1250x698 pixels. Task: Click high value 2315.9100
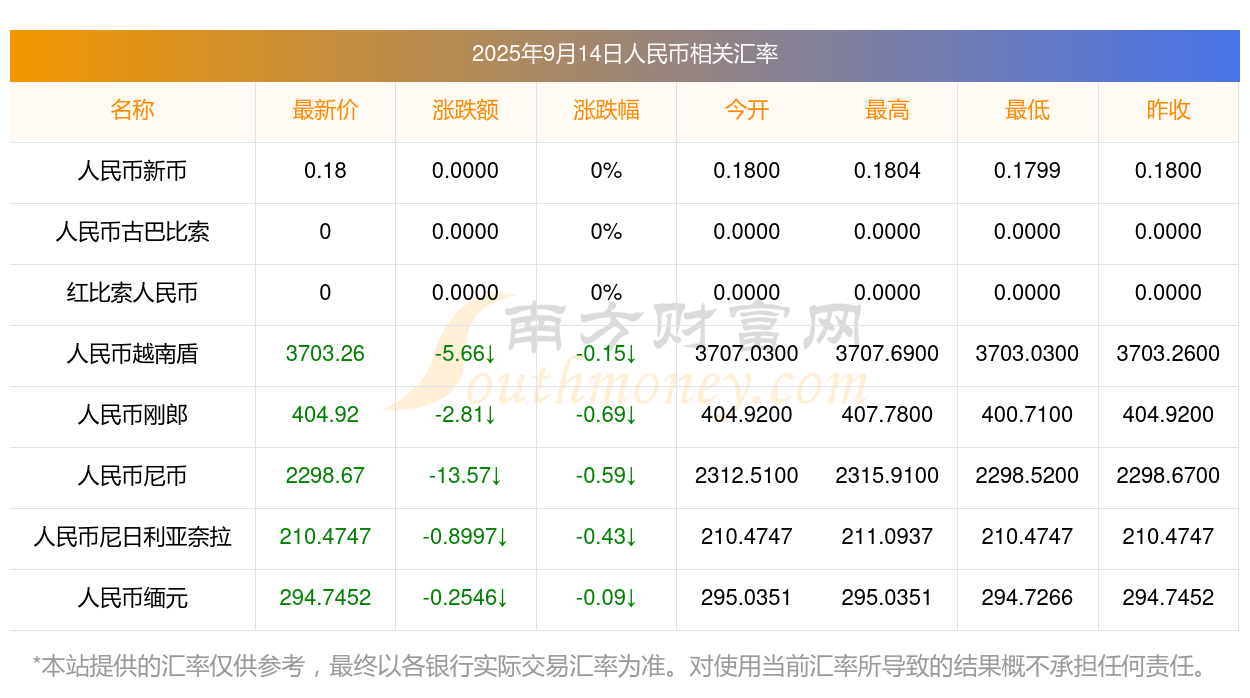[x=887, y=476]
